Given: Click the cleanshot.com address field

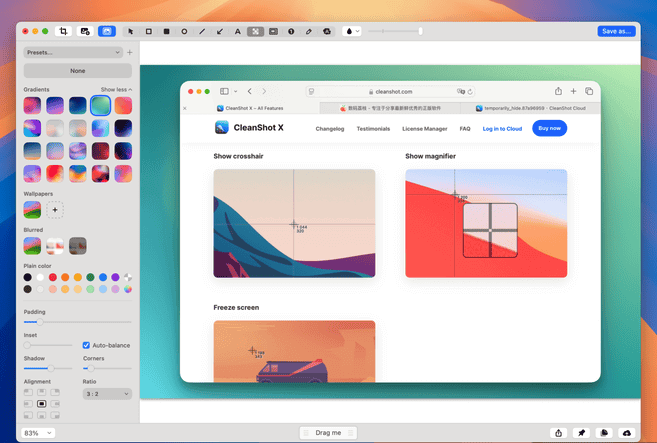Looking at the screenshot, I should tap(391, 91).
